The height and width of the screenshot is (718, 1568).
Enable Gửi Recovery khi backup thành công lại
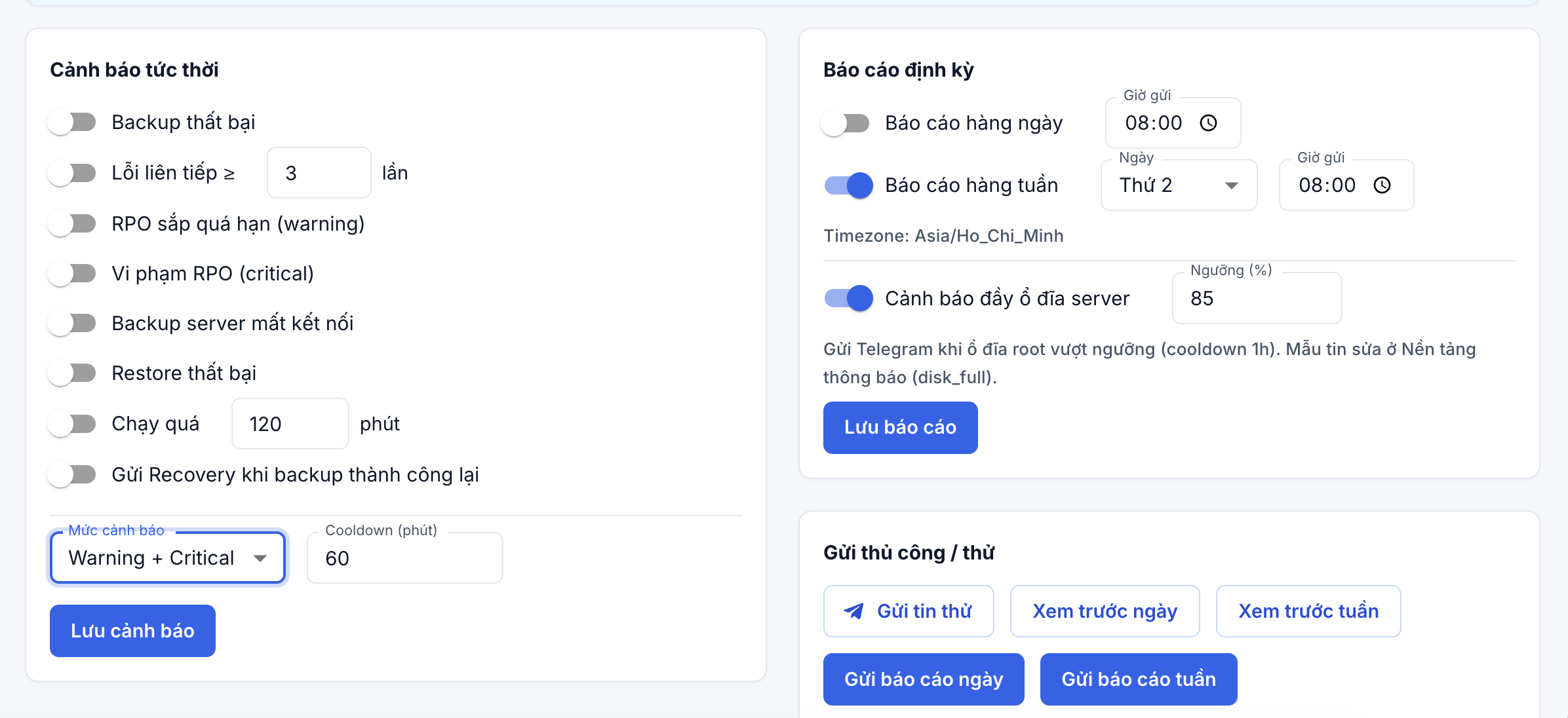pyautogui.click(x=73, y=474)
